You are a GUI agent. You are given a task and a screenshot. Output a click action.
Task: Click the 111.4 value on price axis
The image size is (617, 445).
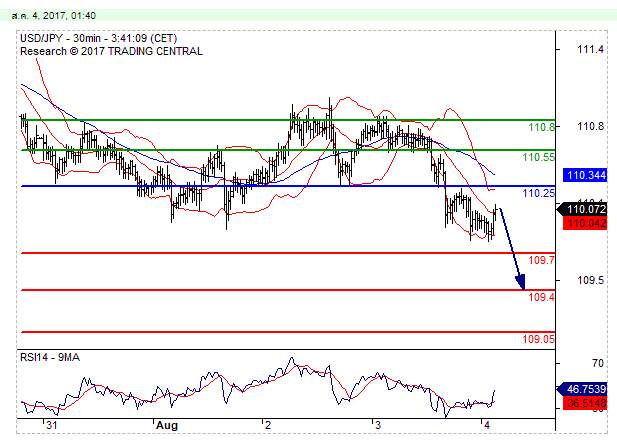pyautogui.click(x=591, y=50)
